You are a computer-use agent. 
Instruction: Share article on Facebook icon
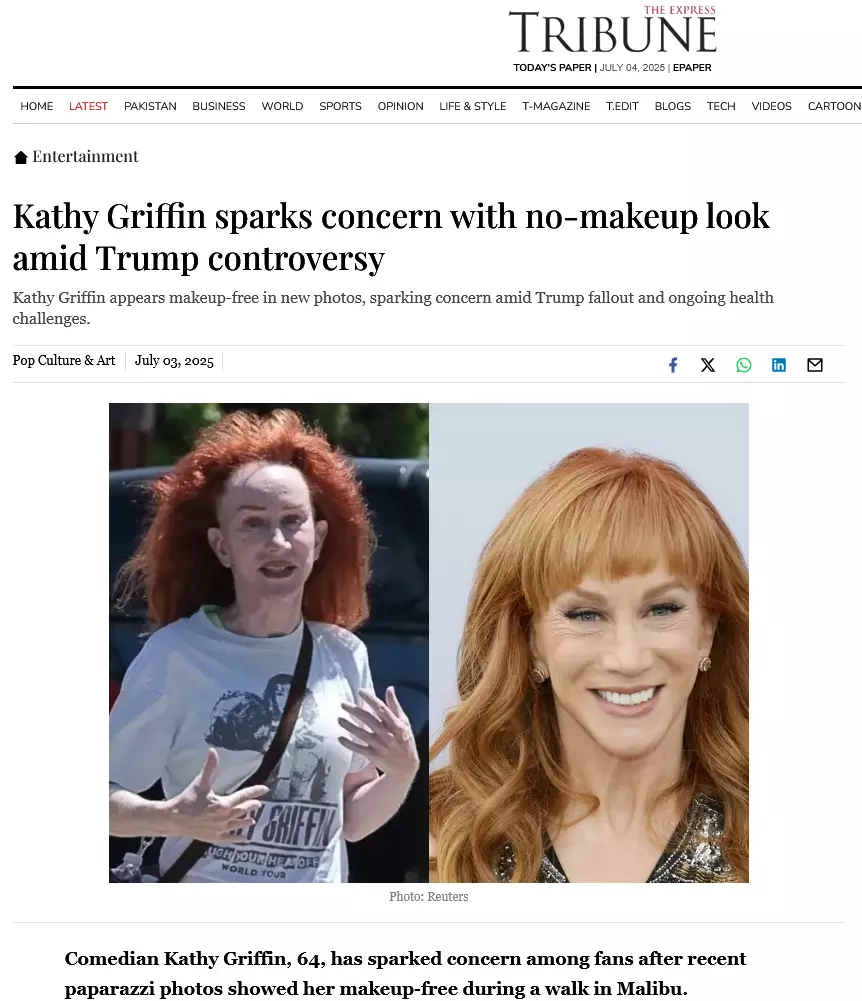[x=672, y=365]
